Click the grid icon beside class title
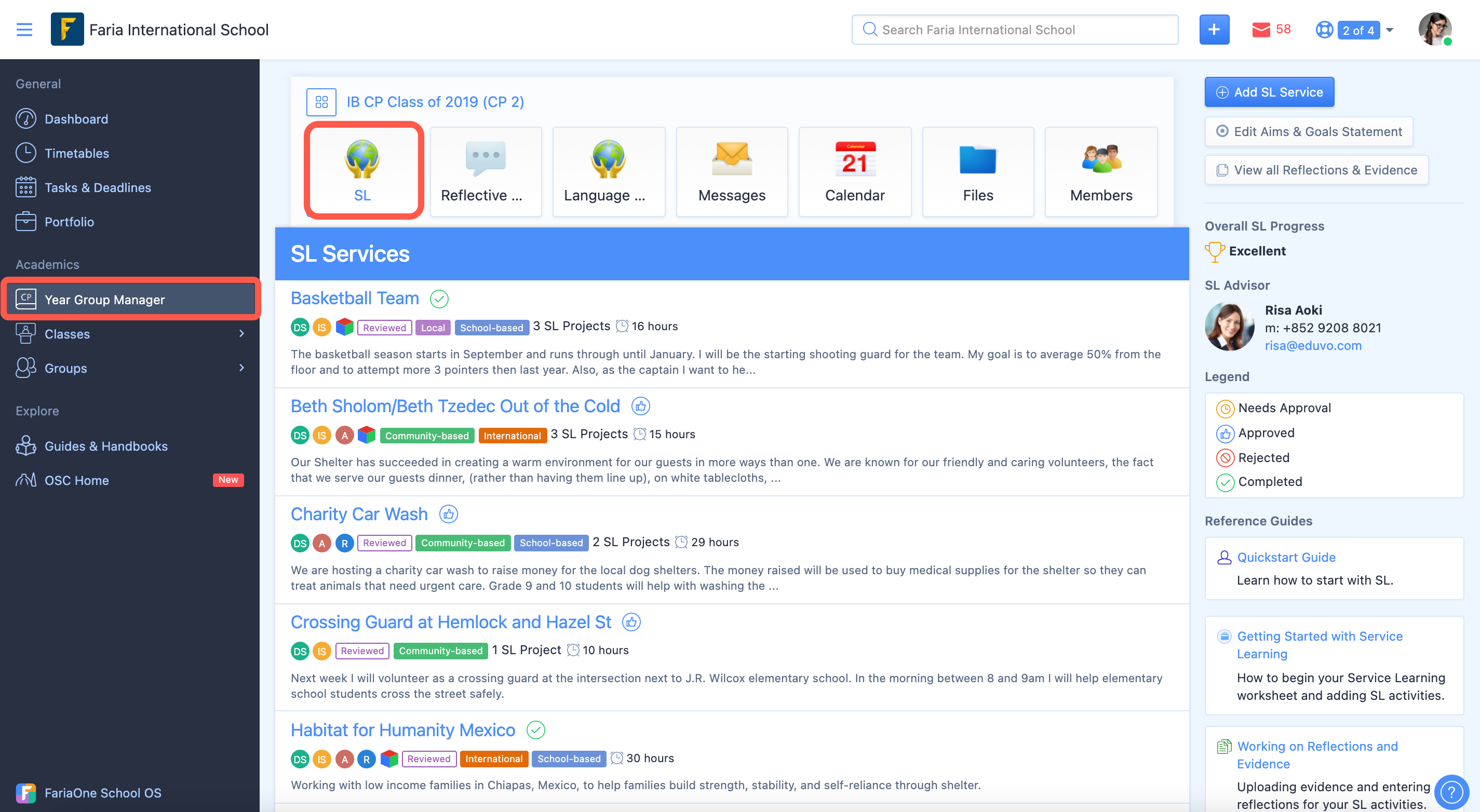 [321, 102]
